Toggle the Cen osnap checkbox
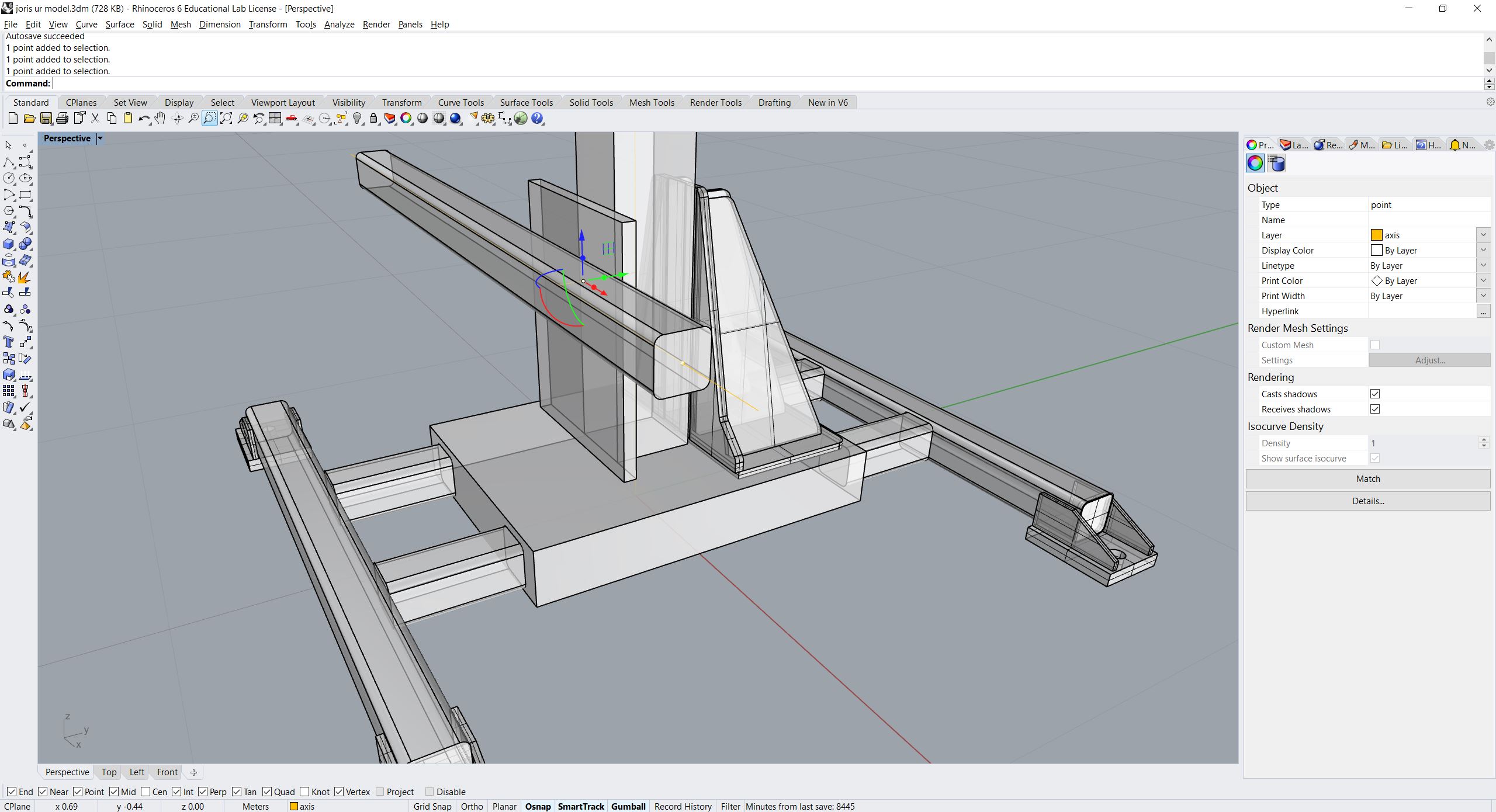The height and width of the screenshot is (812, 1496). [x=146, y=792]
